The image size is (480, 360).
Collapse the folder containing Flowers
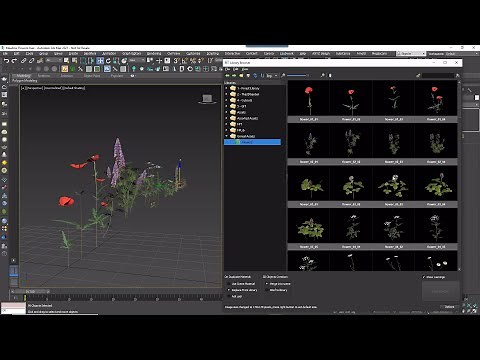click(x=226, y=136)
